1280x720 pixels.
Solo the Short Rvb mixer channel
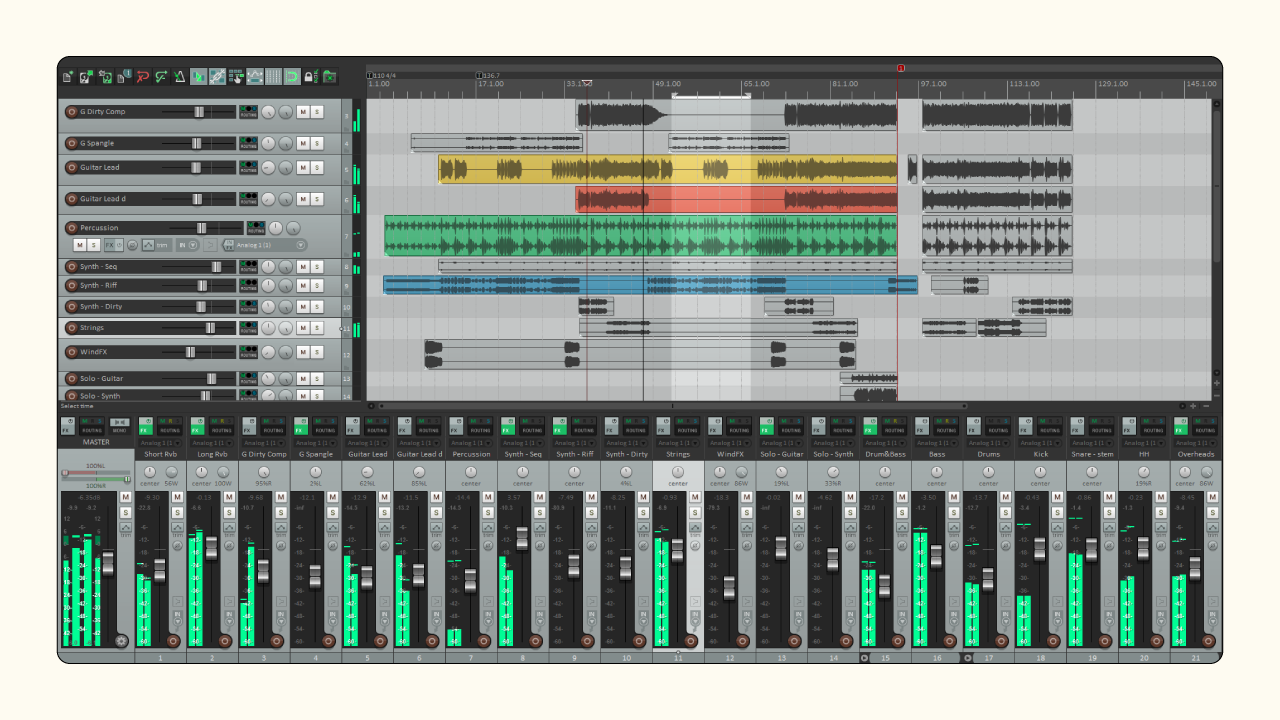coord(177,513)
